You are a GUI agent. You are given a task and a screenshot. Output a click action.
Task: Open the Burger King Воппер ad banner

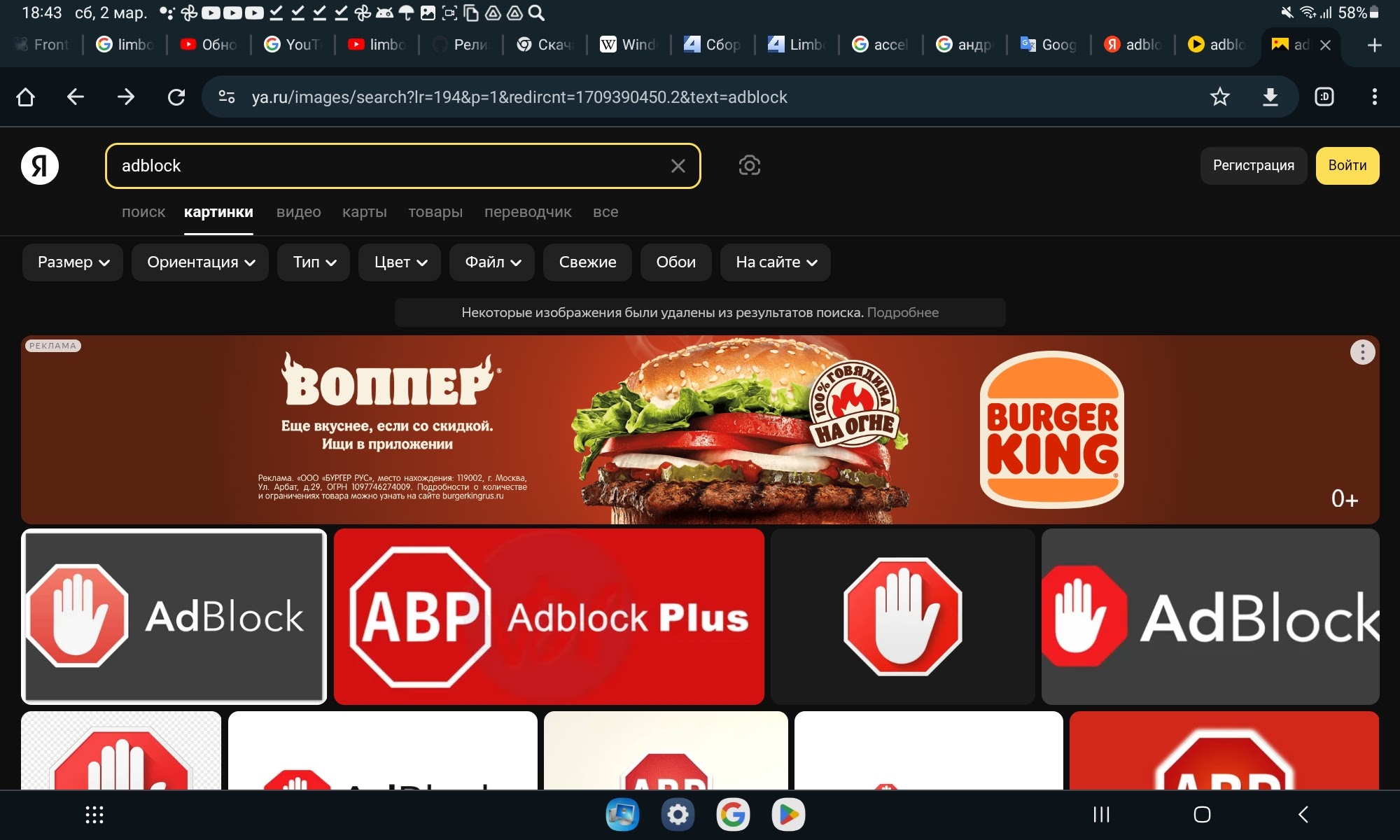coord(700,430)
